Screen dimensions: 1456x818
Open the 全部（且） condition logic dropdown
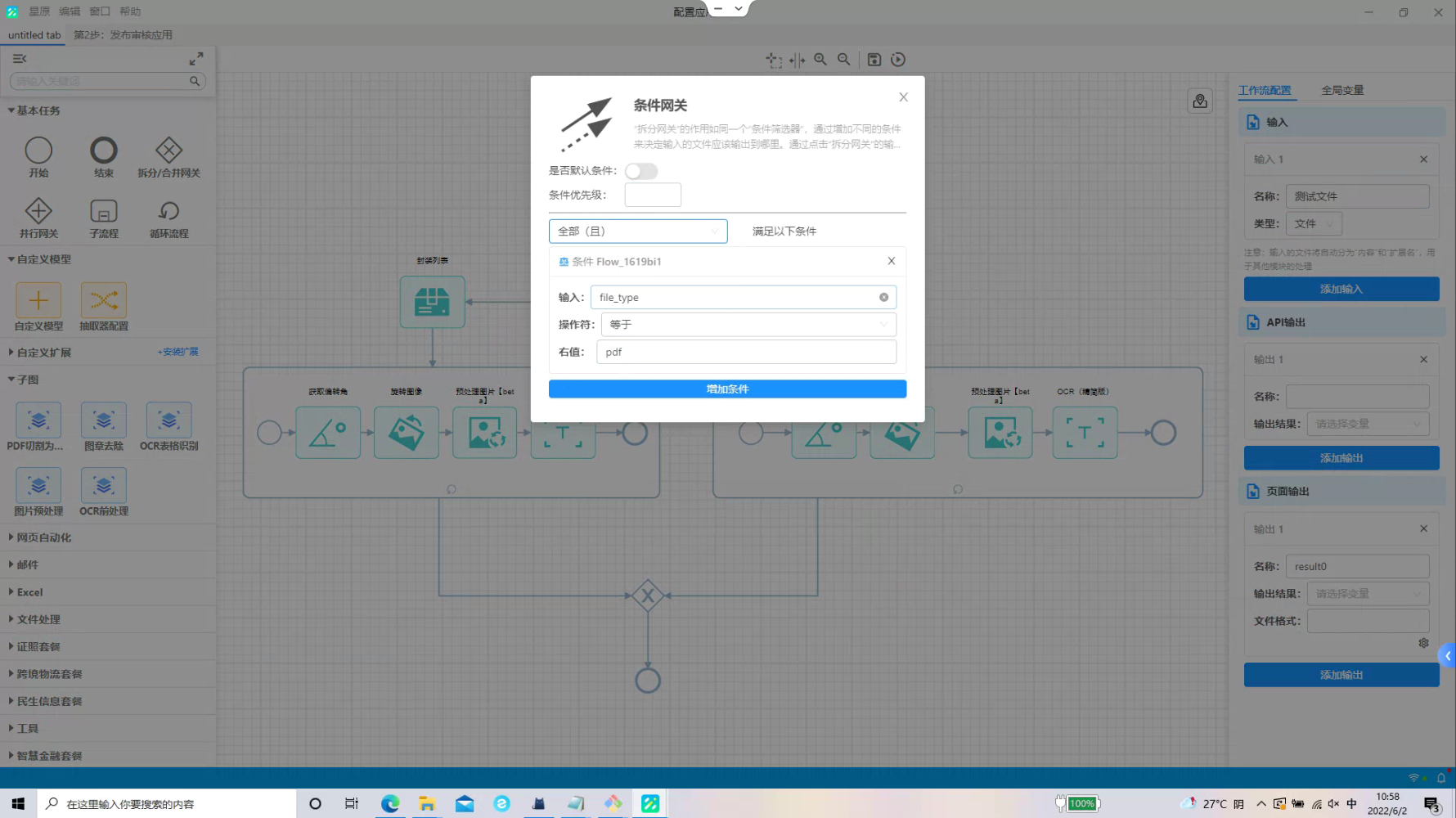click(x=638, y=231)
